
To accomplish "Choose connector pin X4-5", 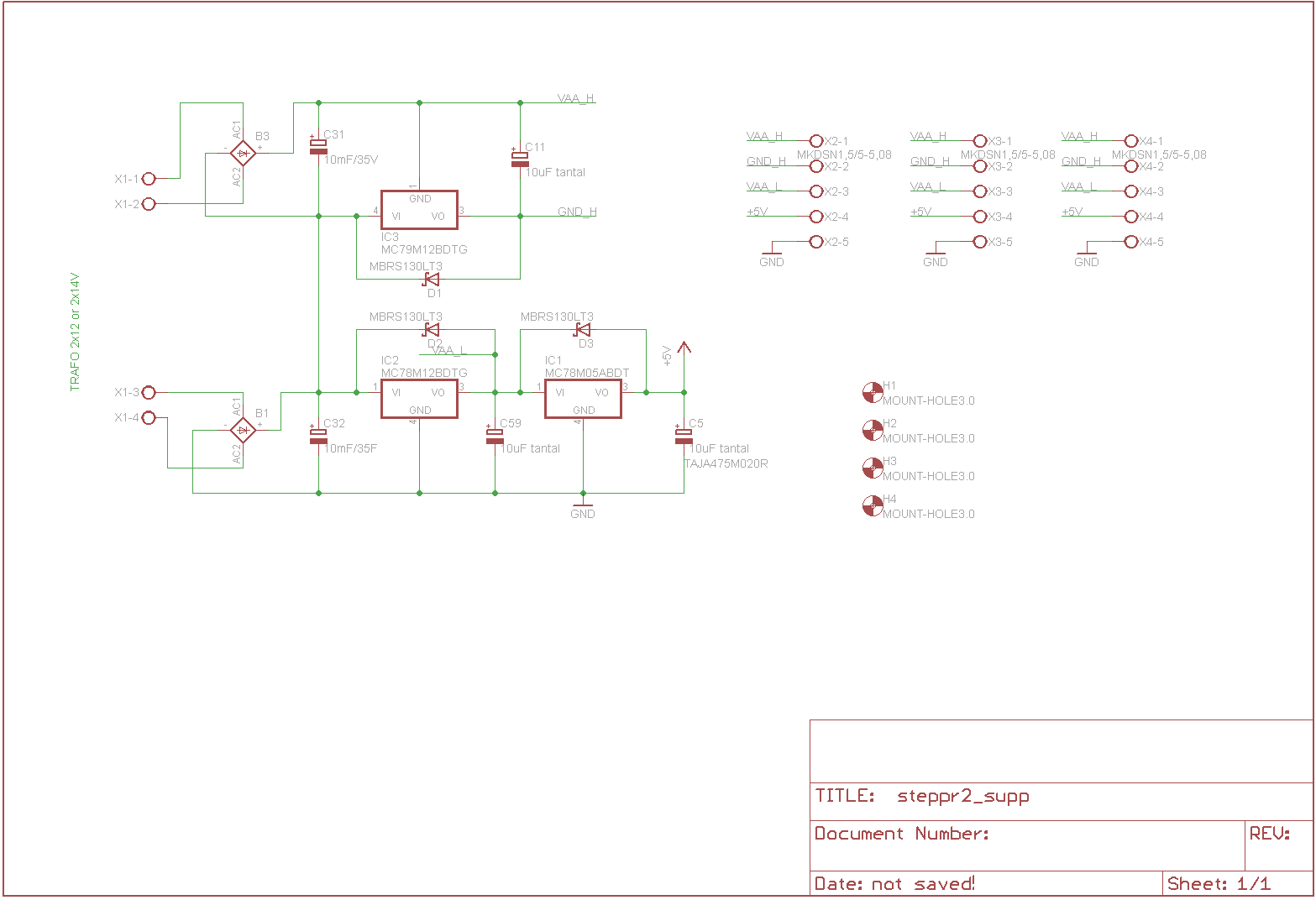I will click(1130, 242).
